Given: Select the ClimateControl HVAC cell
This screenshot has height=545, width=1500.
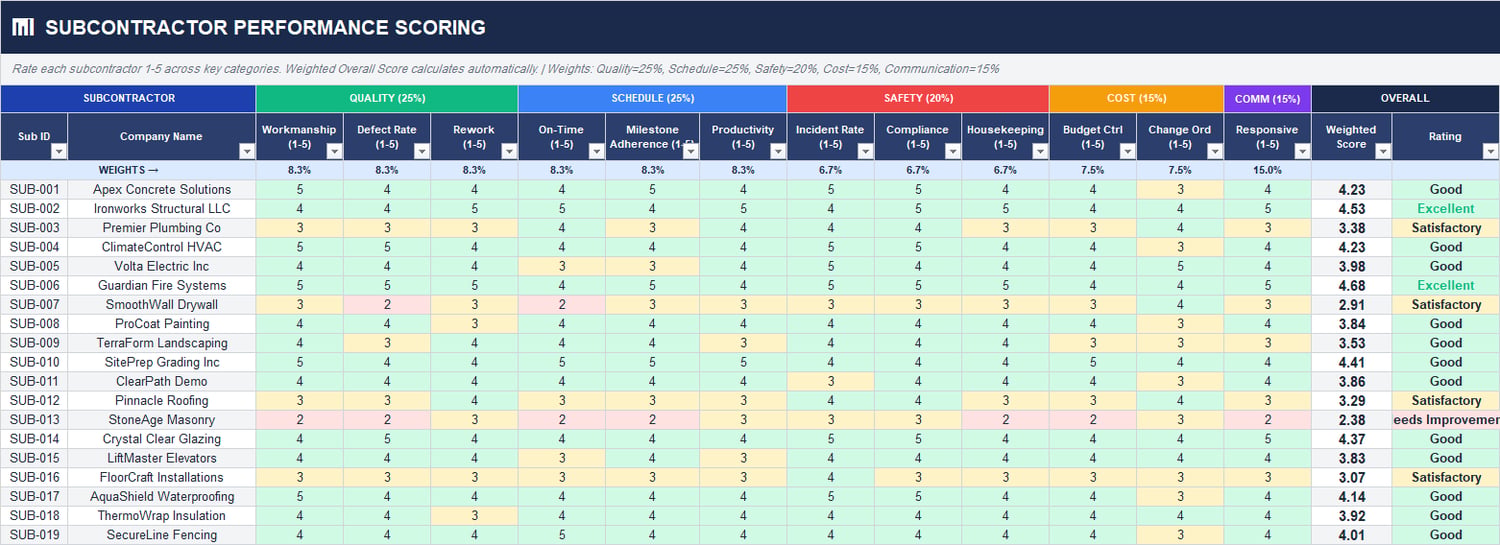Looking at the screenshot, I should click(x=162, y=247).
